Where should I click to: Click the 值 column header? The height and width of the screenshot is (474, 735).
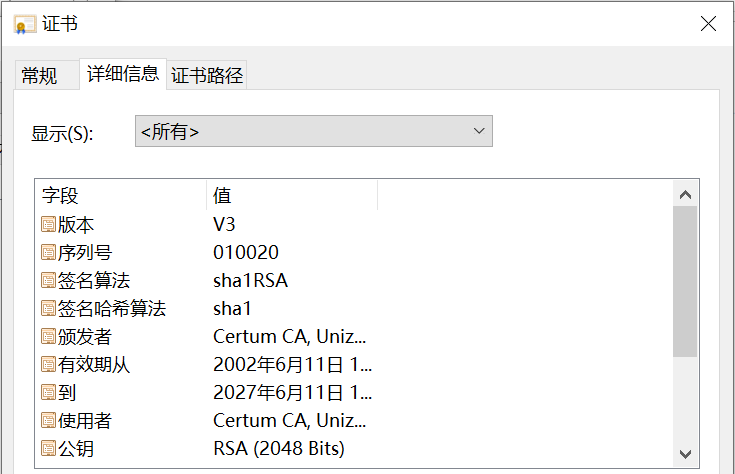coord(292,196)
